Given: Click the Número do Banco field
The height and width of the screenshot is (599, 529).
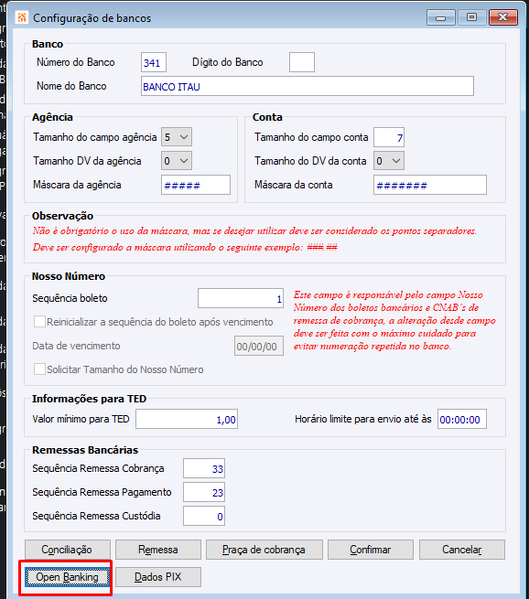Looking at the screenshot, I should pyautogui.click(x=154, y=62).
